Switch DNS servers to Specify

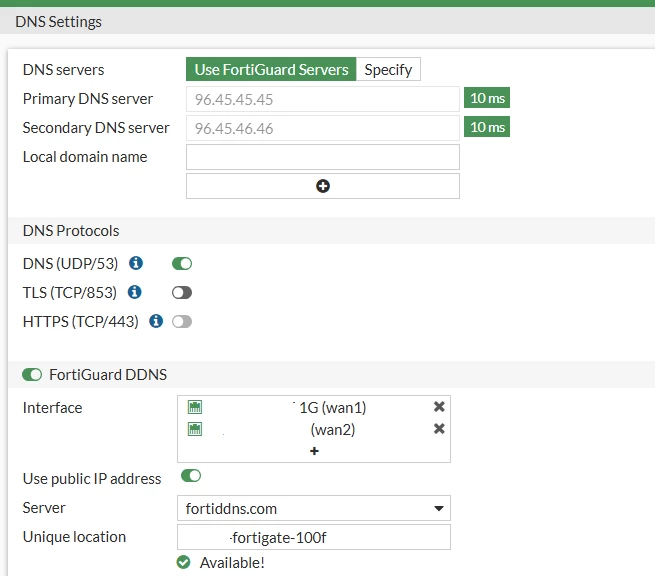point(388,69)
